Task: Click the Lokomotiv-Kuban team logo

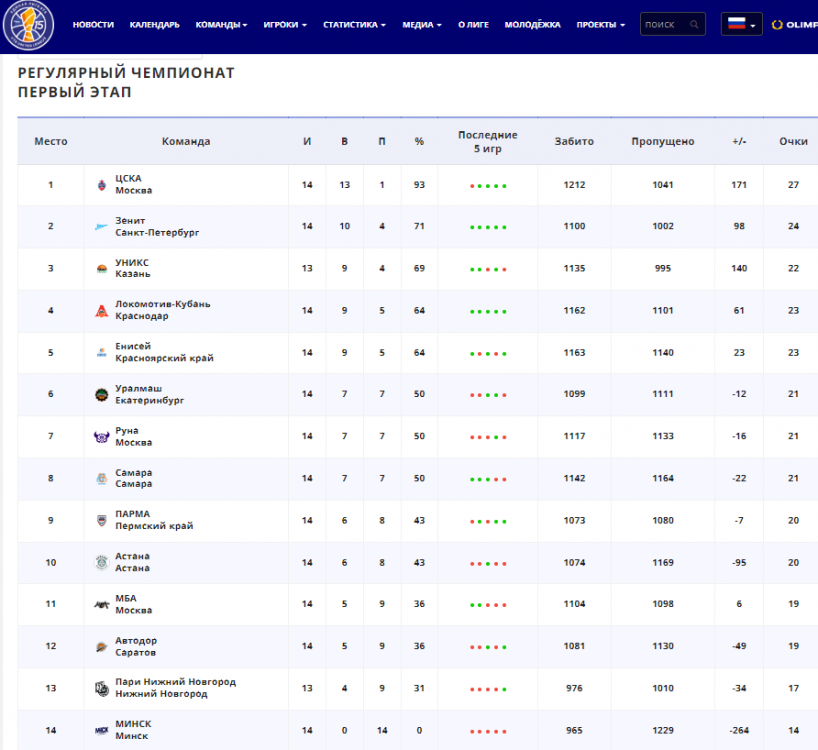Action: (x=101, y=311)
